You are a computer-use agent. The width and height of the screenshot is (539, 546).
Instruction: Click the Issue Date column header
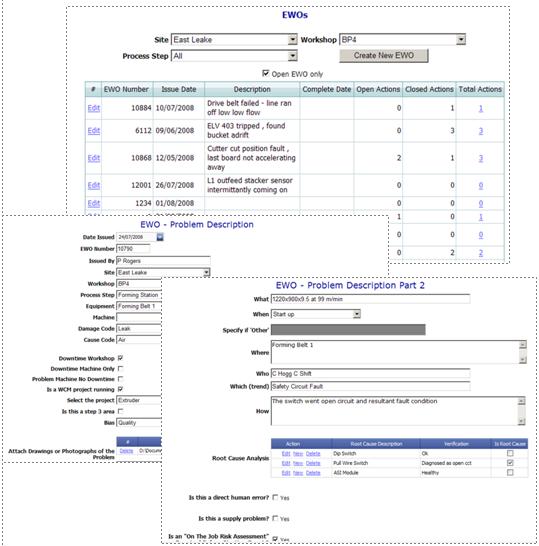[179, 89]
